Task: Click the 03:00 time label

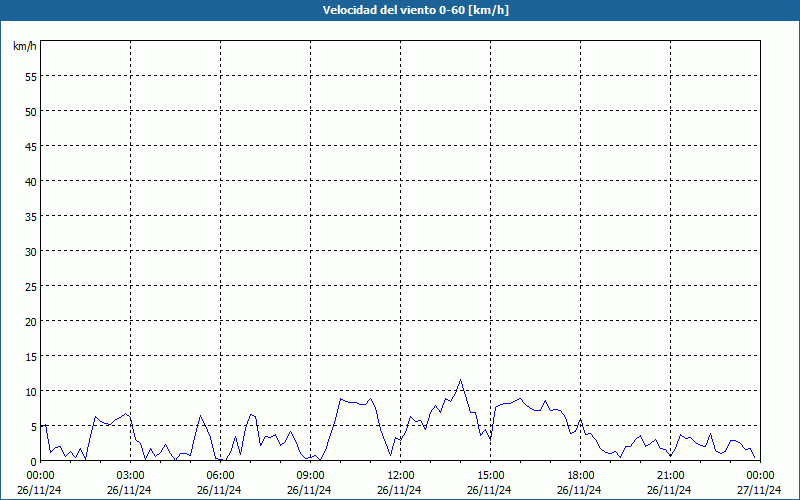Action: pos(131,476)
